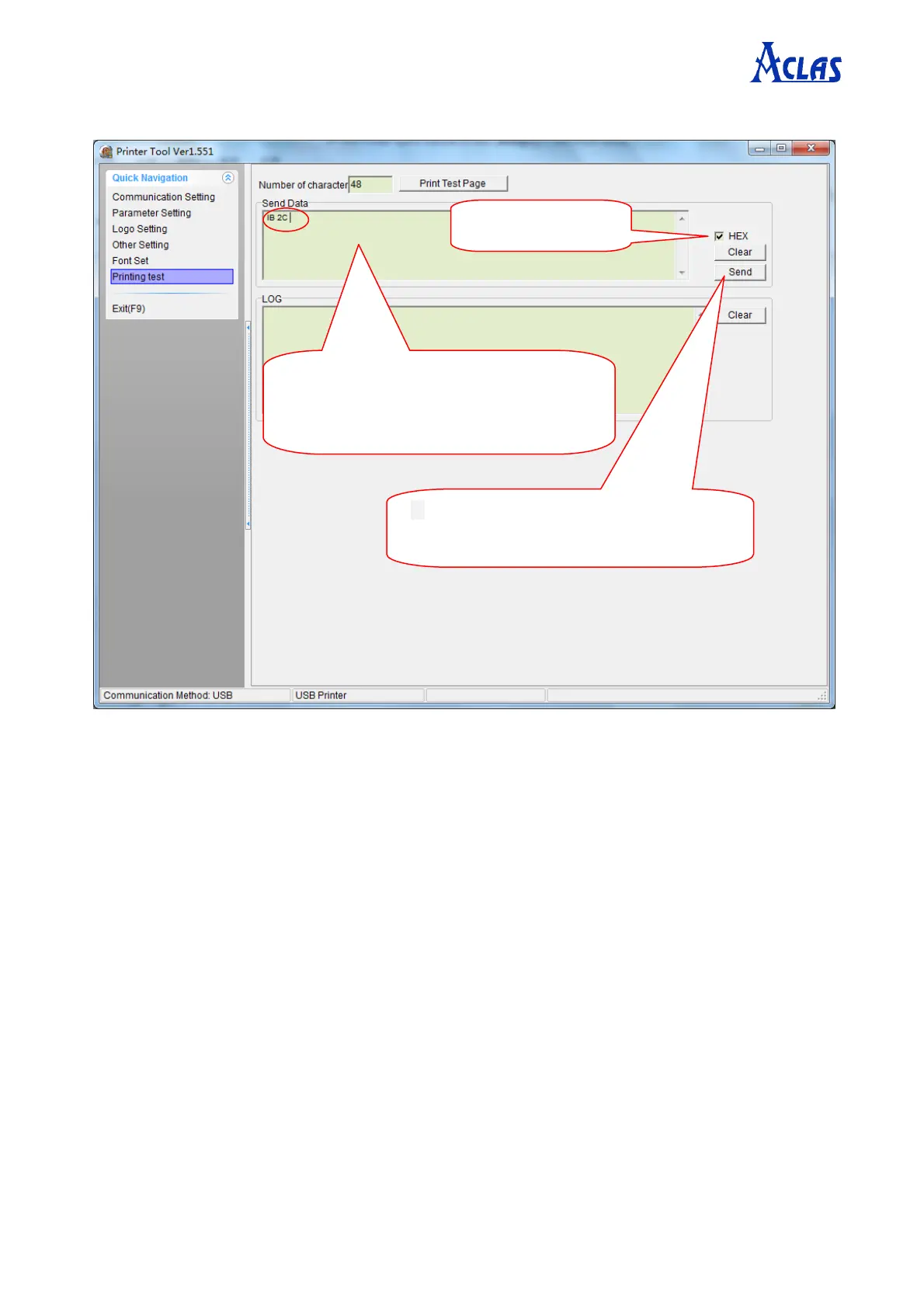
Task: Click the Number of character field
Action: pos(370,184)
